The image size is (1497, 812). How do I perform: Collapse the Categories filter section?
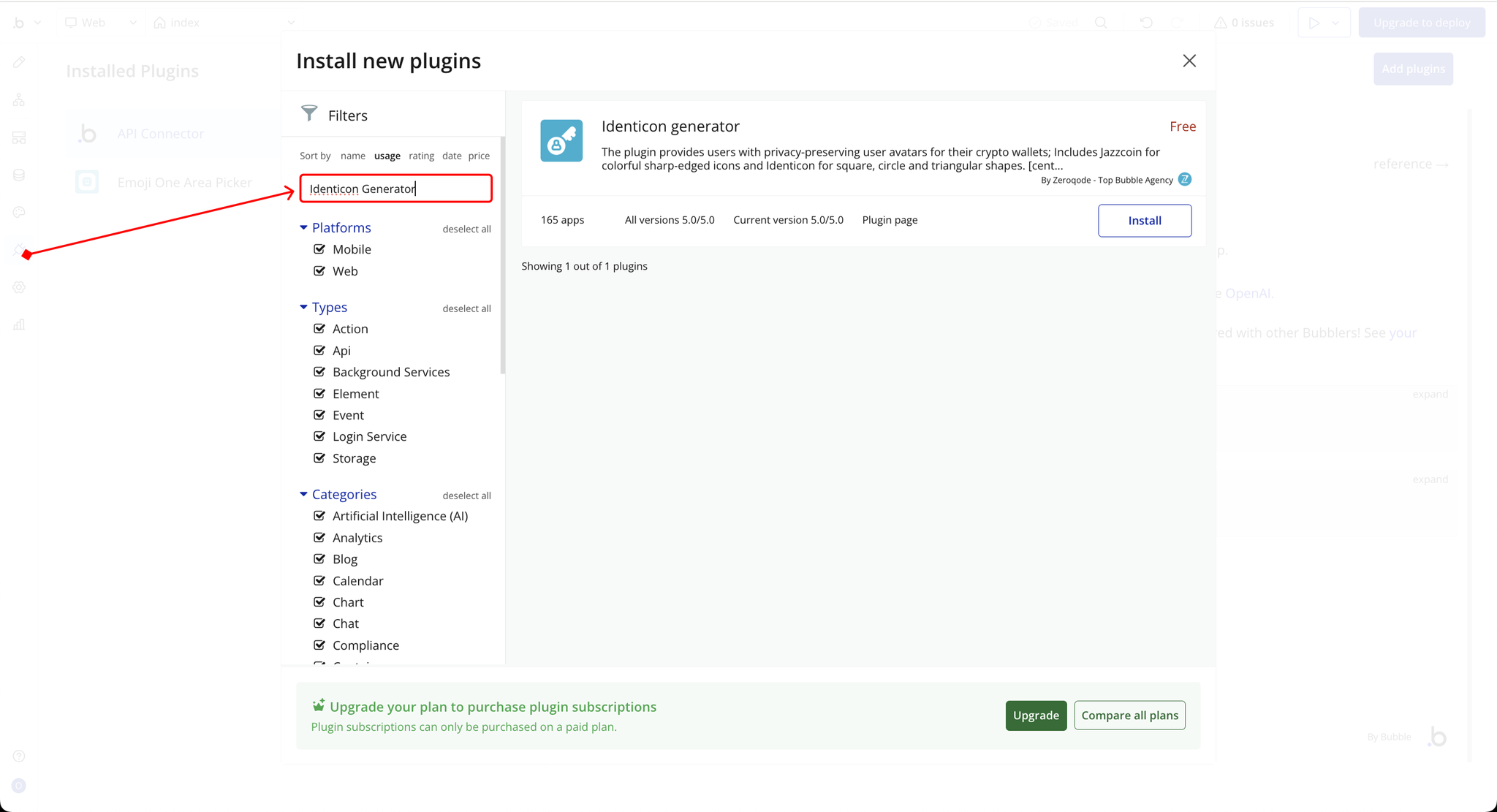(x=303, y=495)
